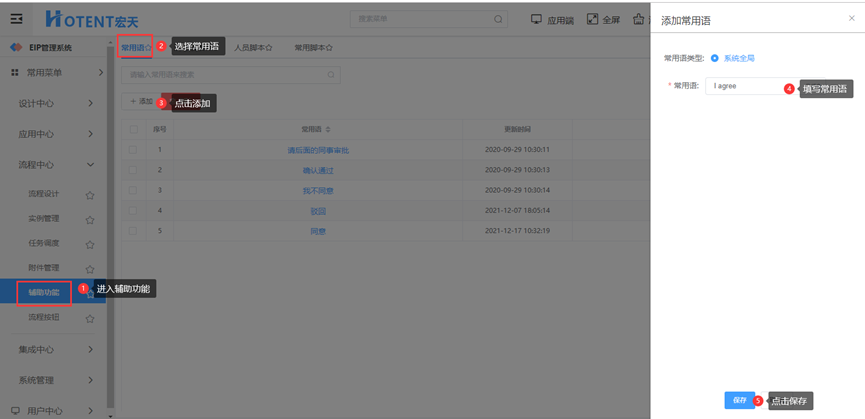This screenshot has height=419, width=865.
Task: Check the checkbox for row 1
Action: coord(133,150)
